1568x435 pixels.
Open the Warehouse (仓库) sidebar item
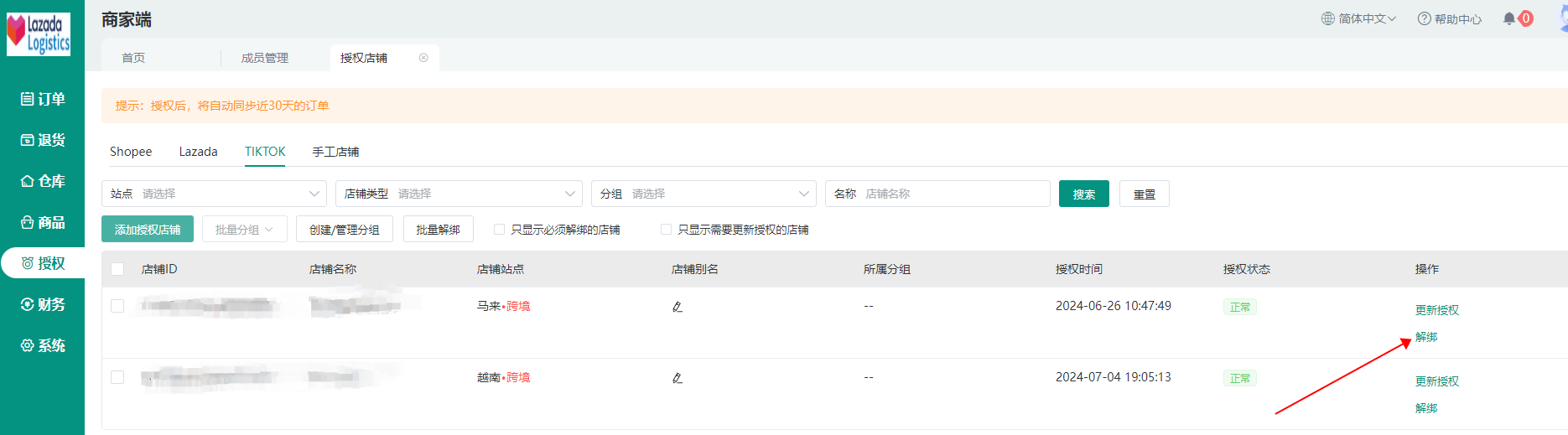pos(43,181)
